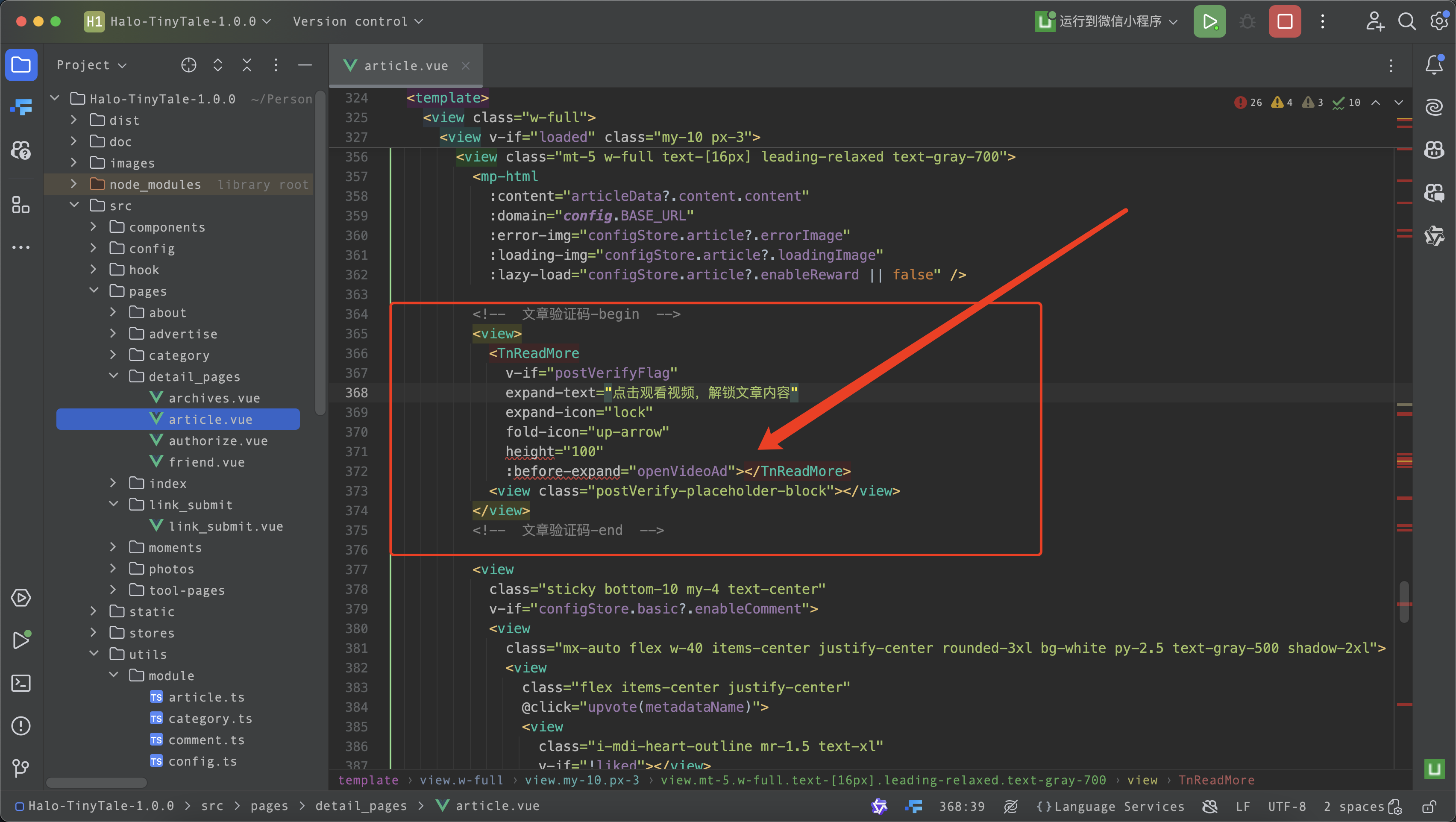Open the Git tool window icon
The image size is (1456, 822).
[x=21, y=768]
